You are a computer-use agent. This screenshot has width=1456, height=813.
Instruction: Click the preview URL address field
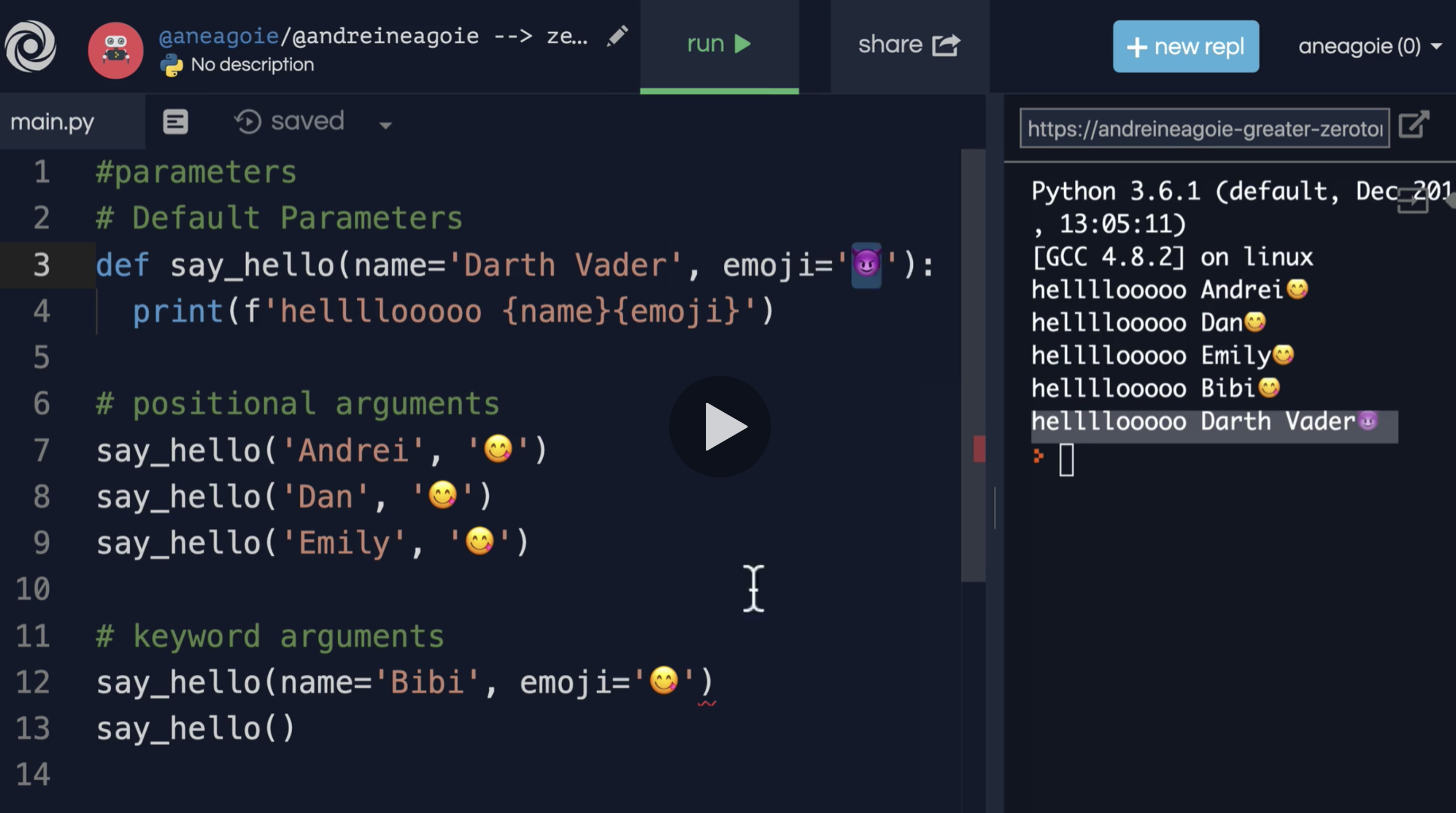(1205, 128)
